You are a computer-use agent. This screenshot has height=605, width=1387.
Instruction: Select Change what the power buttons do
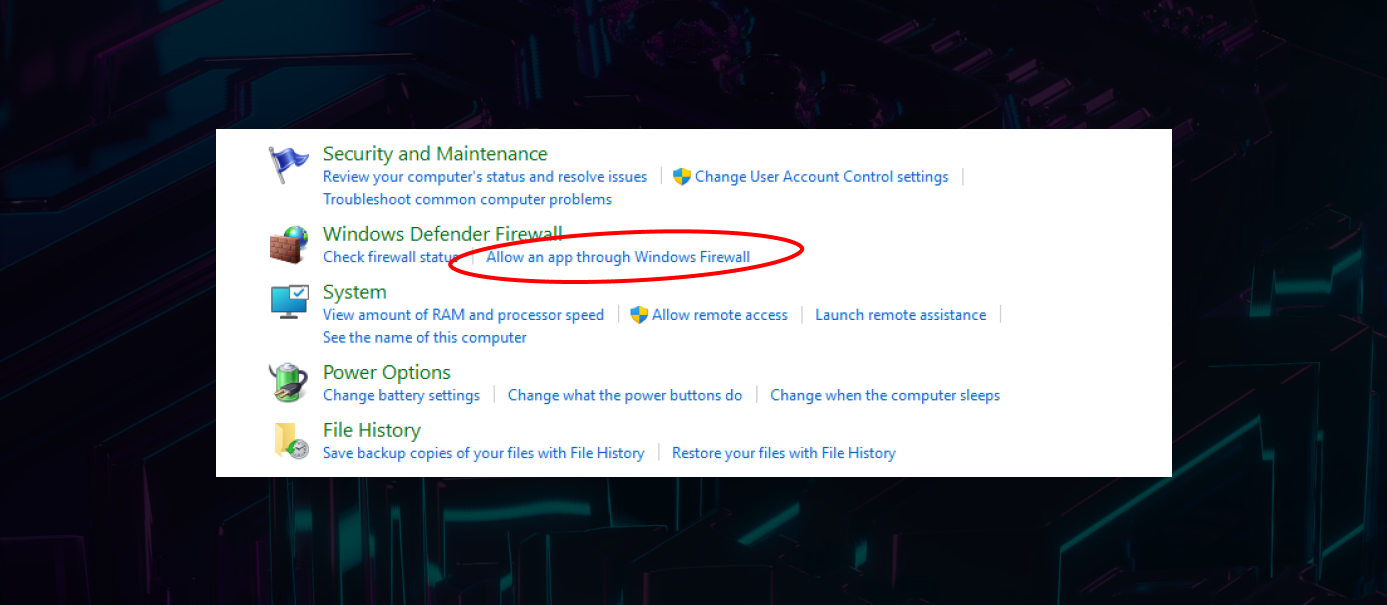click(625, 395)
